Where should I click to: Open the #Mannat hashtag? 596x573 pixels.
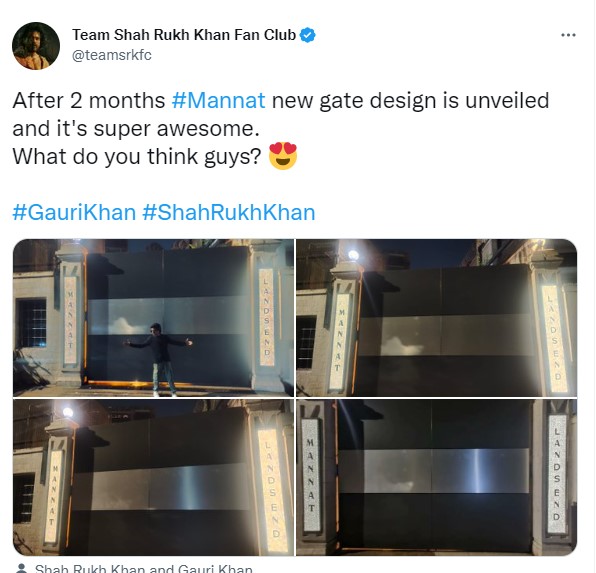click(218, 100)
